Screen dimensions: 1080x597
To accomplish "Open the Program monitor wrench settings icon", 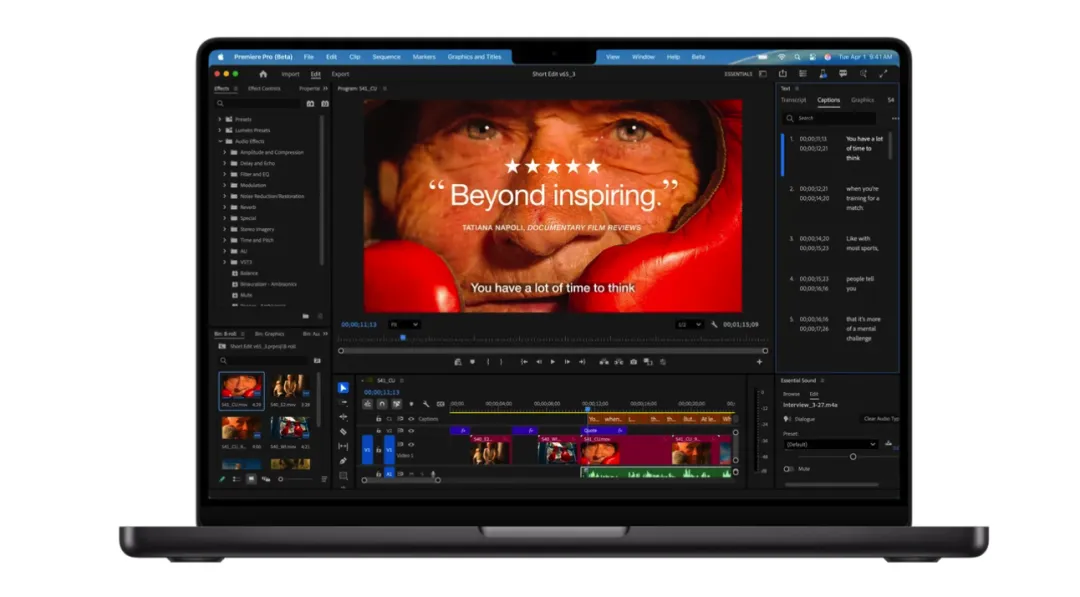I will [x=715, y=324].
